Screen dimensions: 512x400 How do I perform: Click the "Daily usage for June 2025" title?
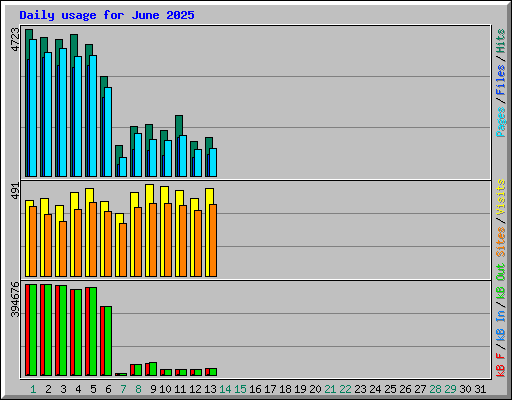tap(107, 15)
